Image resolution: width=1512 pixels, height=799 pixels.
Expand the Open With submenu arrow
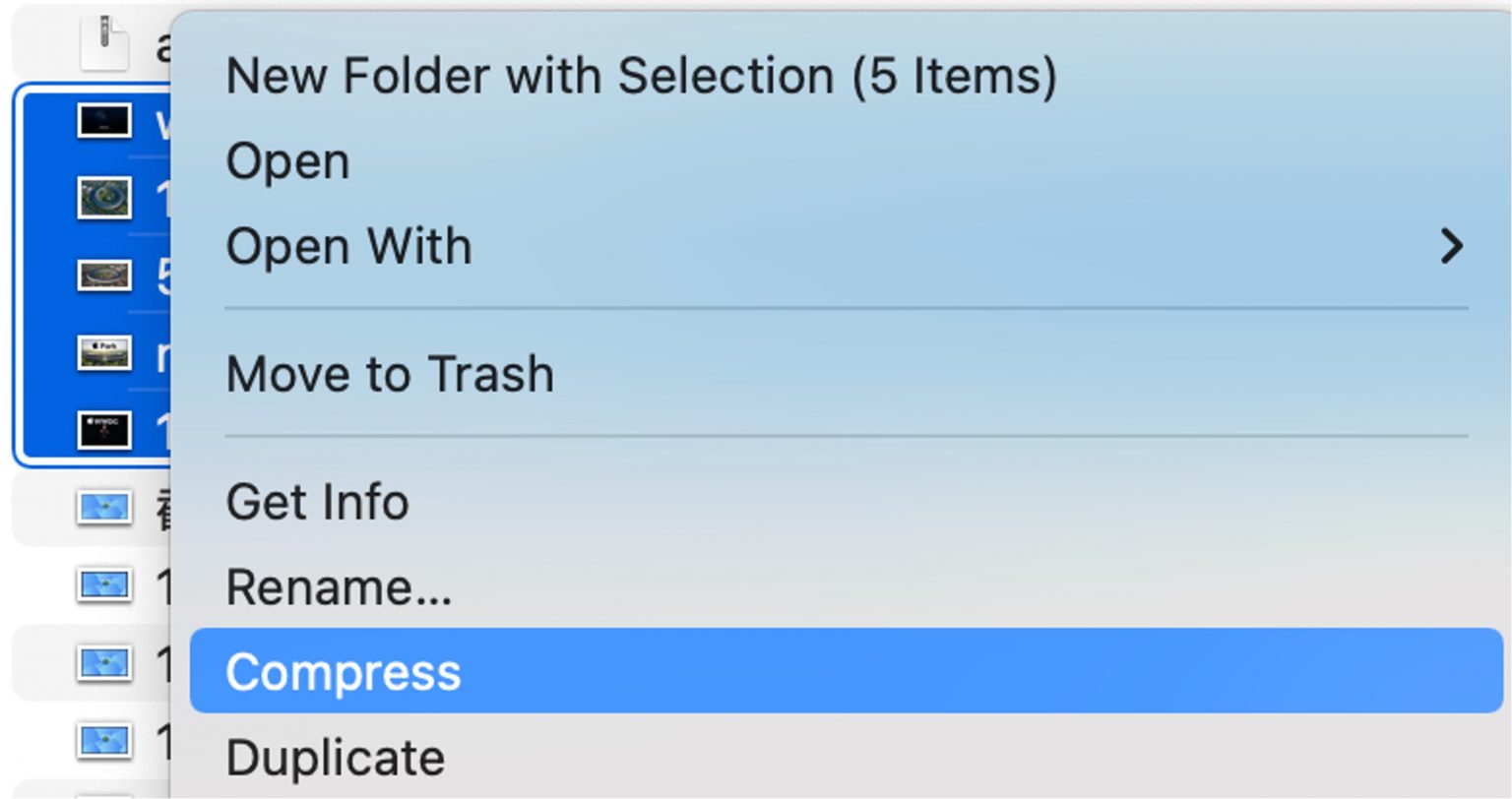[x=1450, y=246]
